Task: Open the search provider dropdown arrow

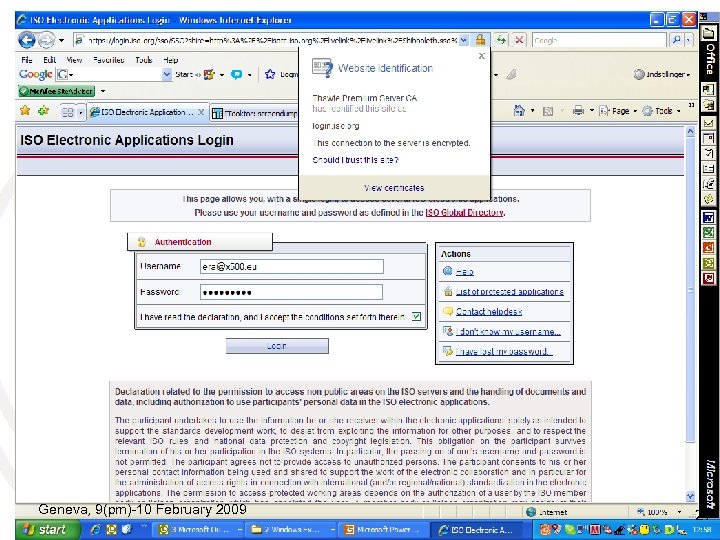Action: (x=688, y=40)
